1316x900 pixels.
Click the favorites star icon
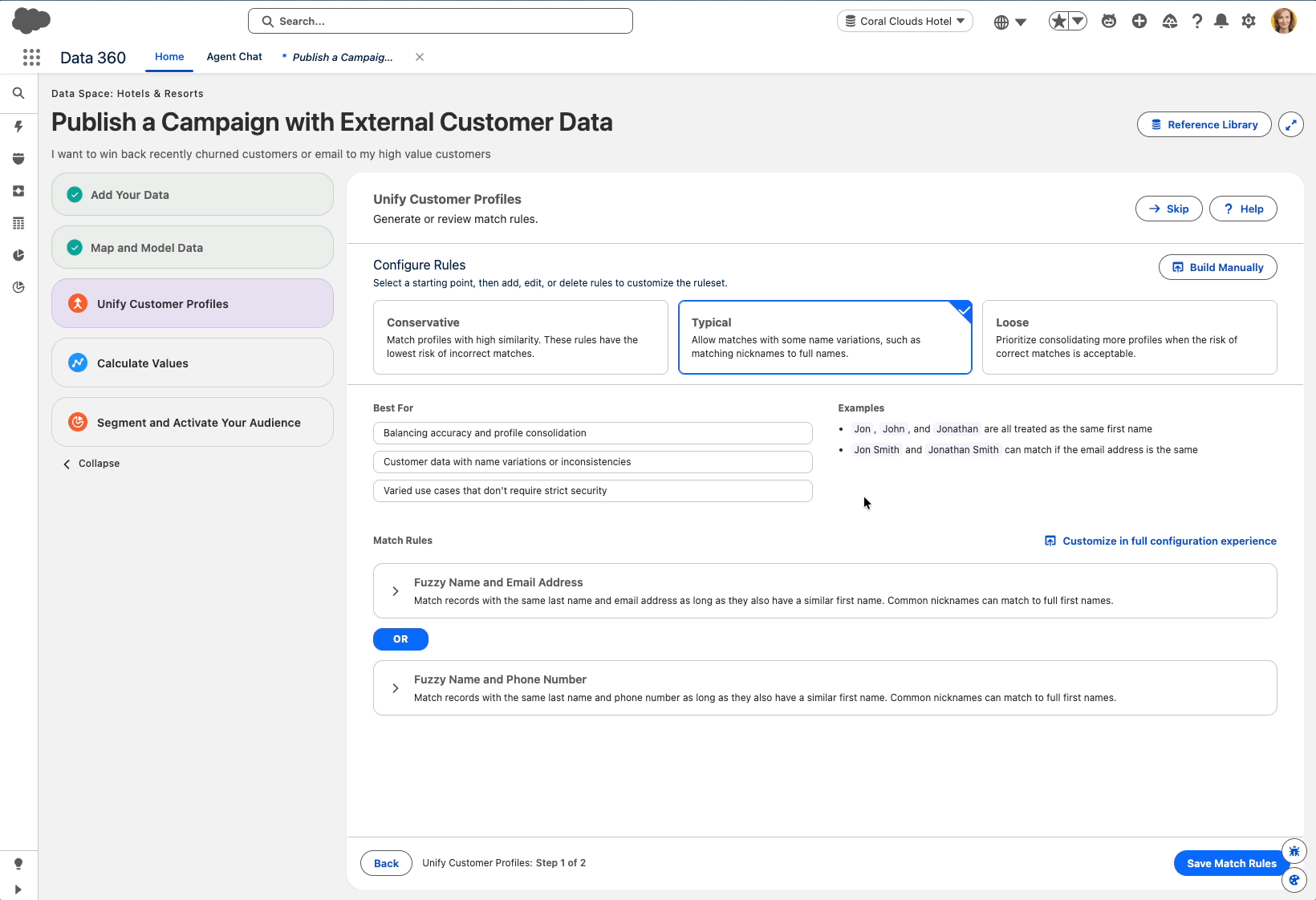pyautogui.click(x=1059, y=22)
